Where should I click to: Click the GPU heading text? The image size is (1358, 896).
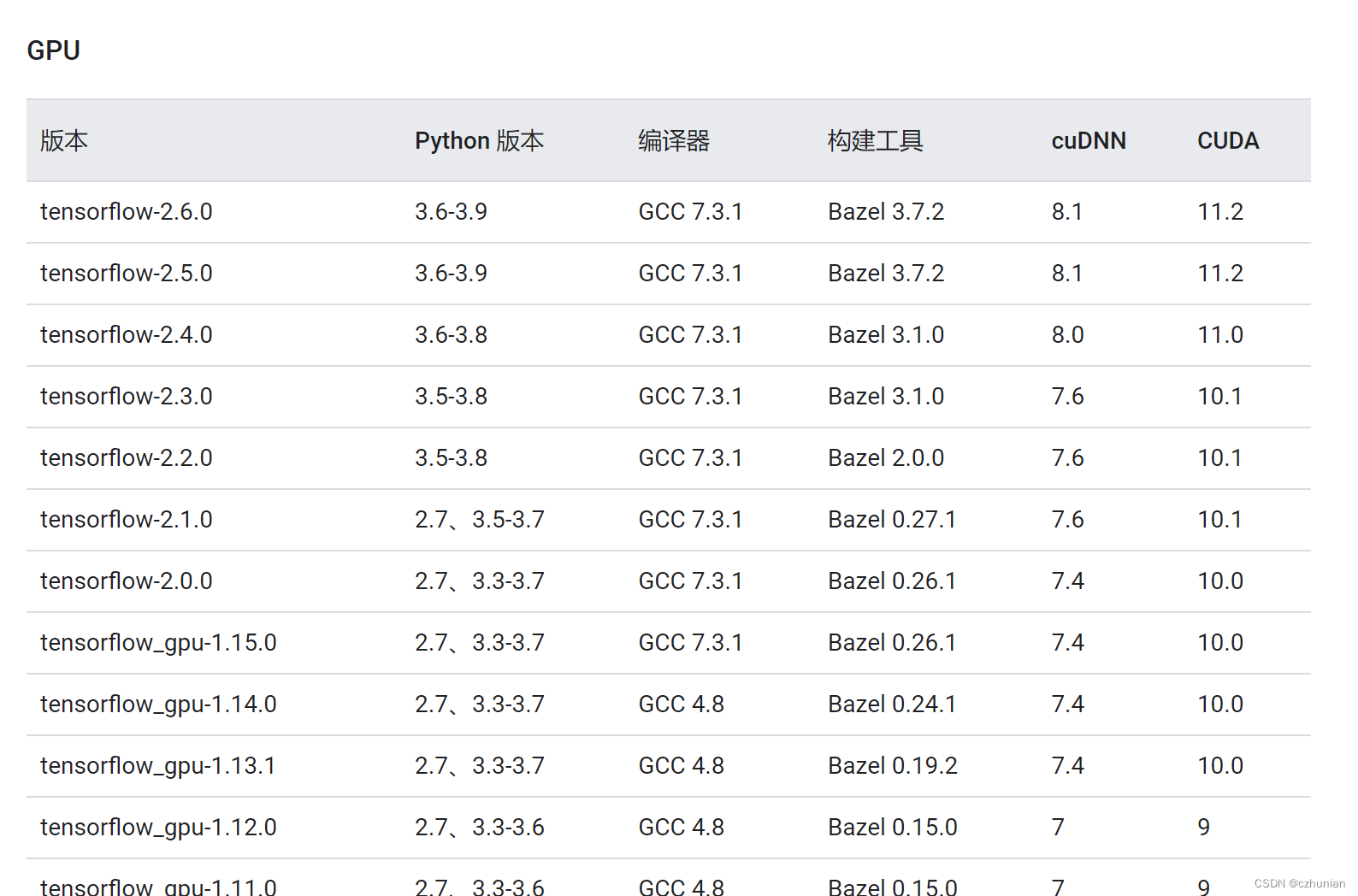coord(53,50)
